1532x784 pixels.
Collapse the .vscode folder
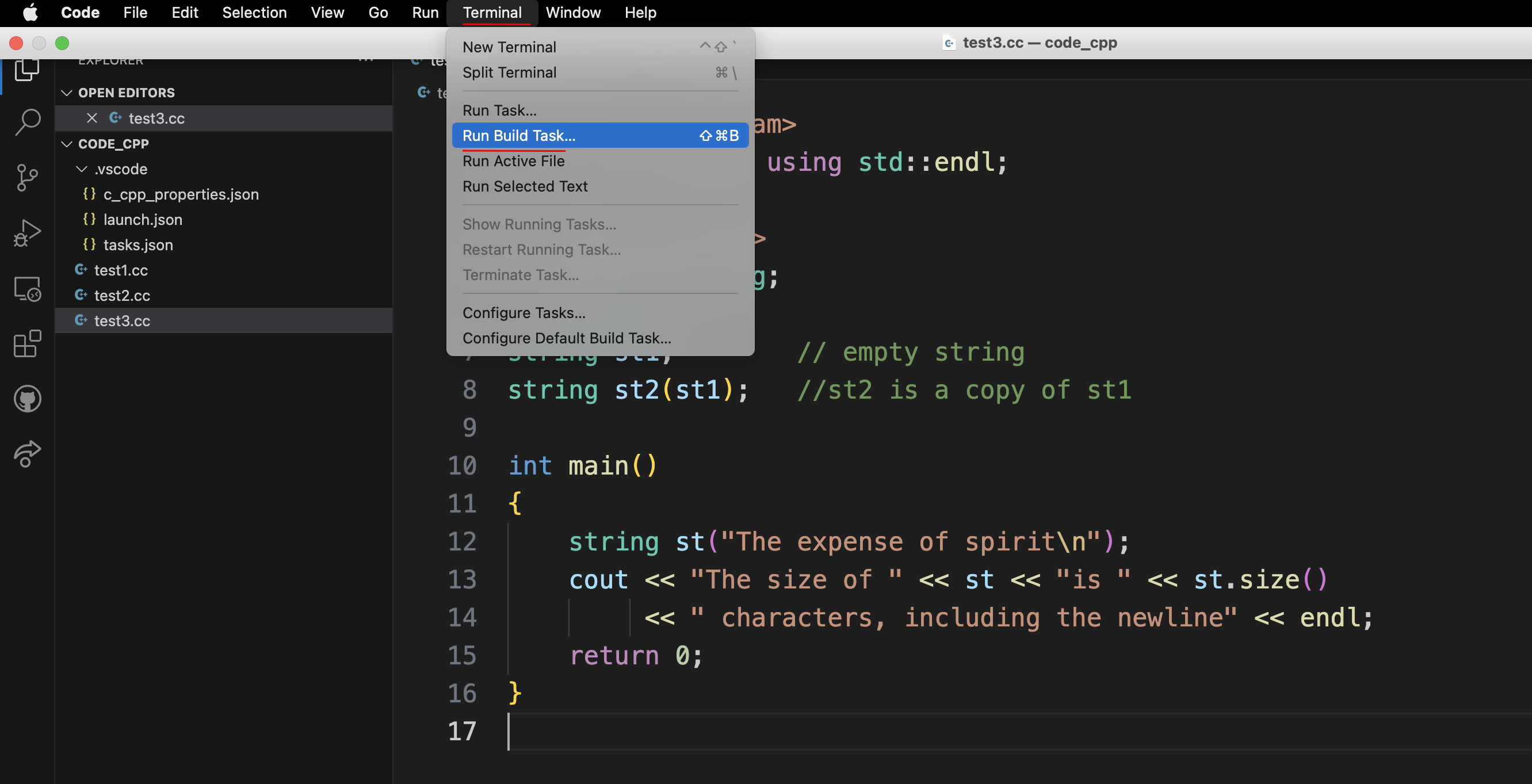click(82, 169)
